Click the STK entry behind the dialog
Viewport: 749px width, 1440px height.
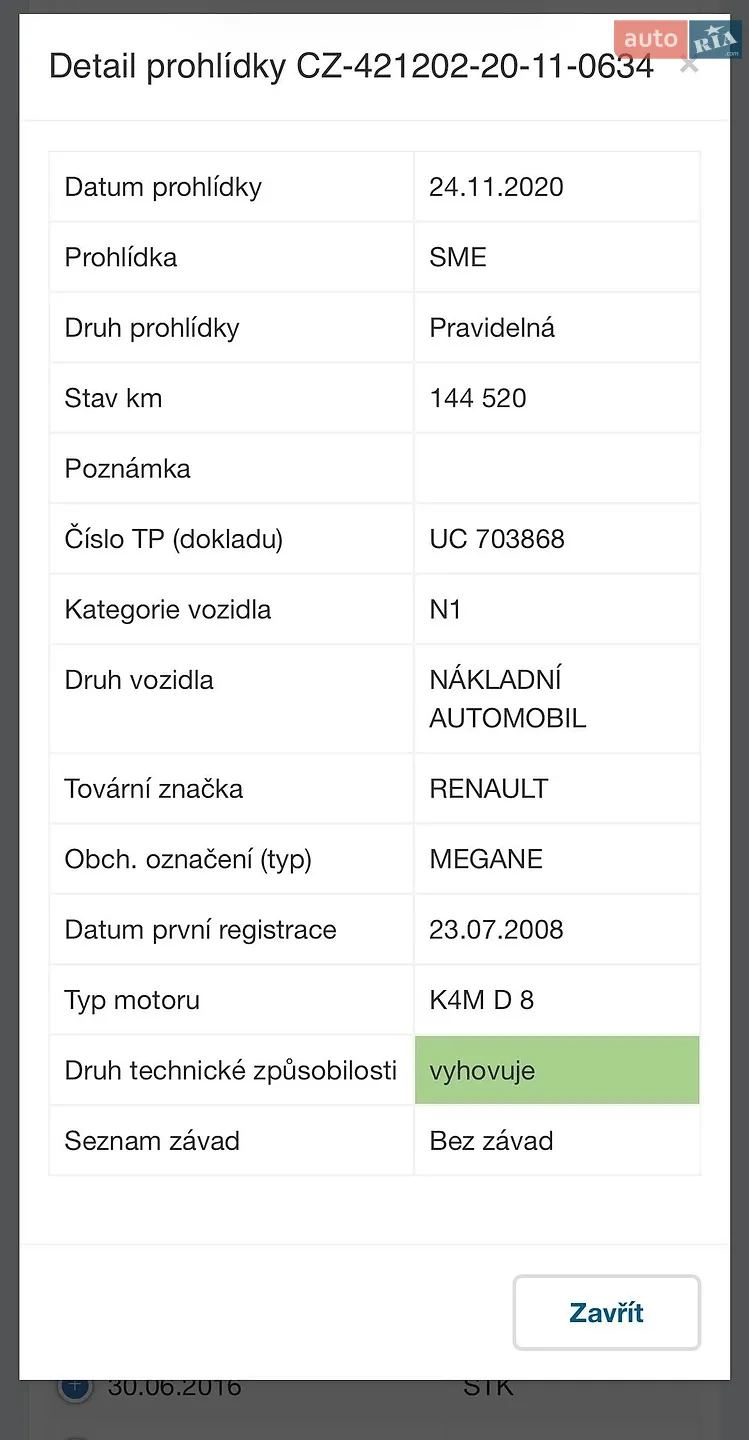pyautogui.click(x=488, y=1388)
